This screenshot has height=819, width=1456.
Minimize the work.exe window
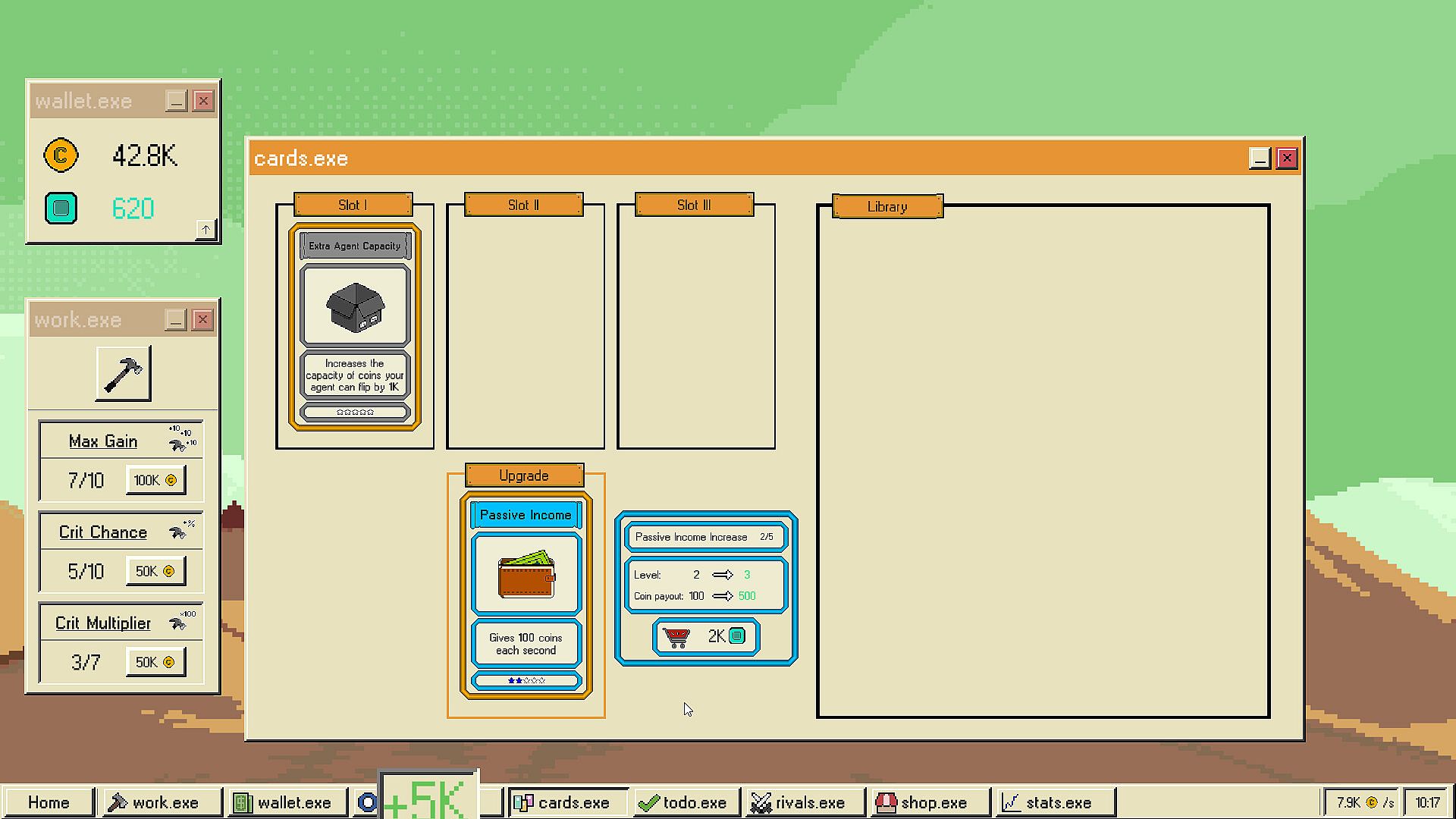[x=175, y=320]
